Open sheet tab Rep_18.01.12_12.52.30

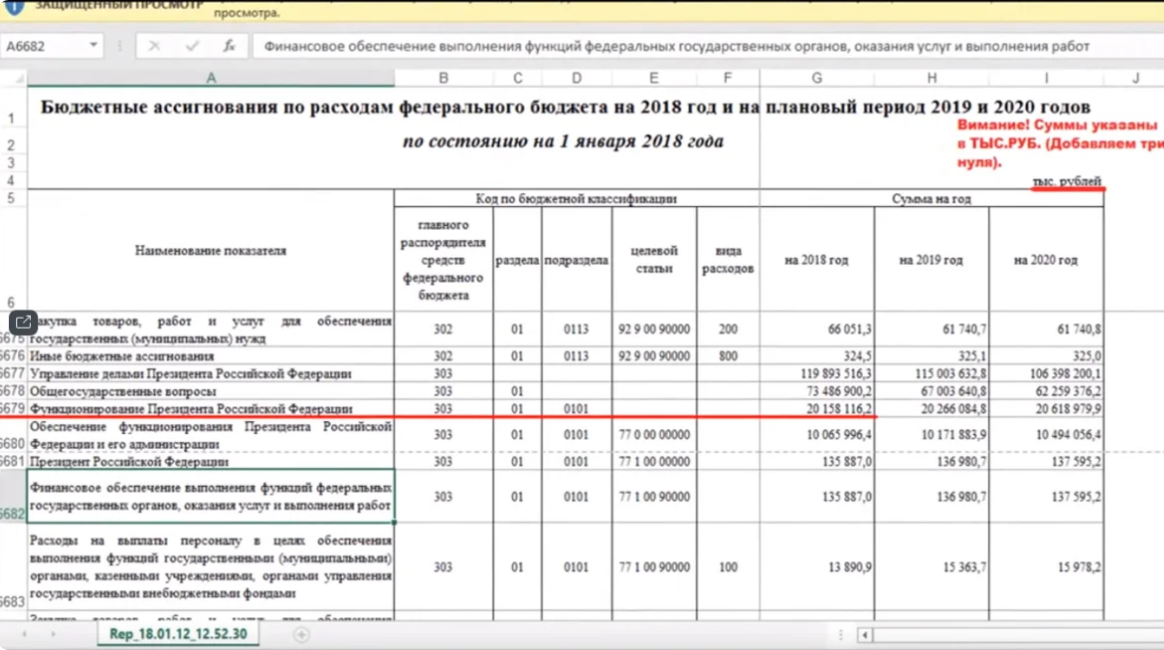point(178,634)
